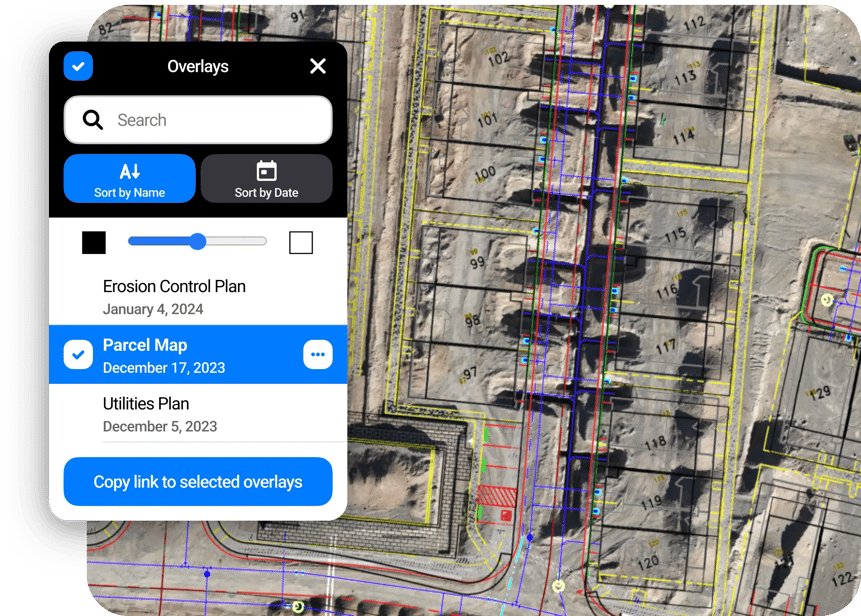Adjust the overlay opacity slider
The width and height of the screenshot is (861, 616).
coord(196,242)
